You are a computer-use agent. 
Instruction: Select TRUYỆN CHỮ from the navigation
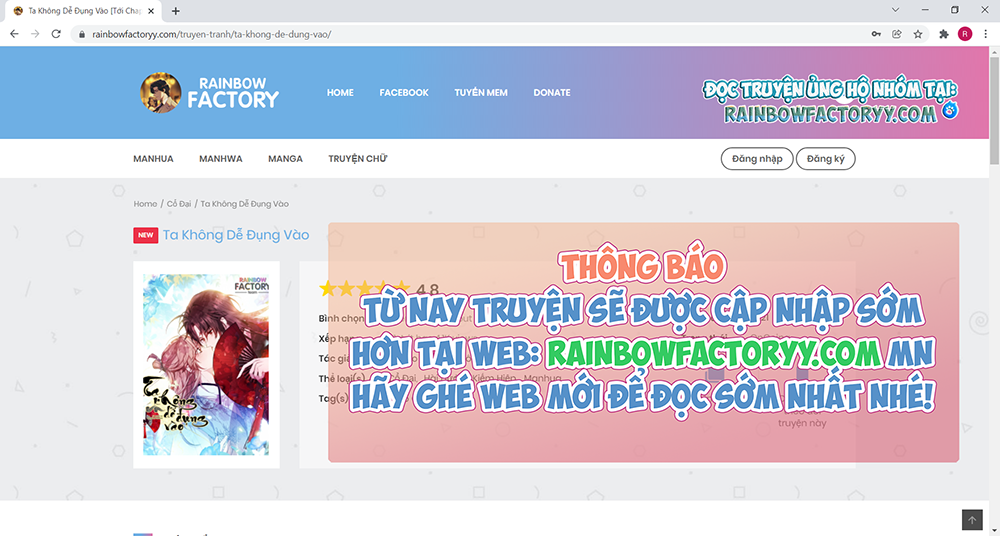[357, 159]
